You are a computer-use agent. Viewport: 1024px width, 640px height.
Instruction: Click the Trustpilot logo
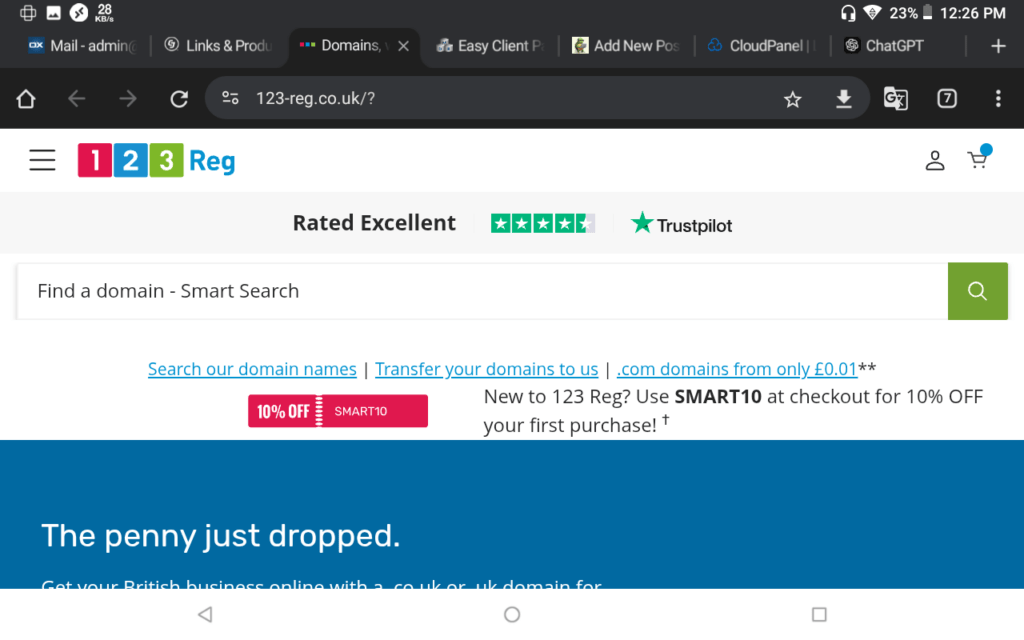pos(681,224)
